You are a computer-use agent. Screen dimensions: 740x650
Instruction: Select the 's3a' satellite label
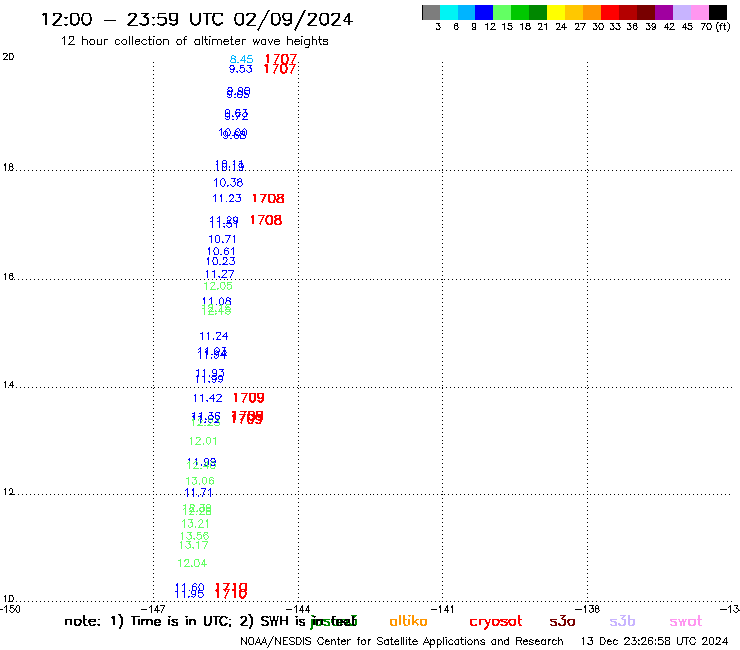(562, 621)
